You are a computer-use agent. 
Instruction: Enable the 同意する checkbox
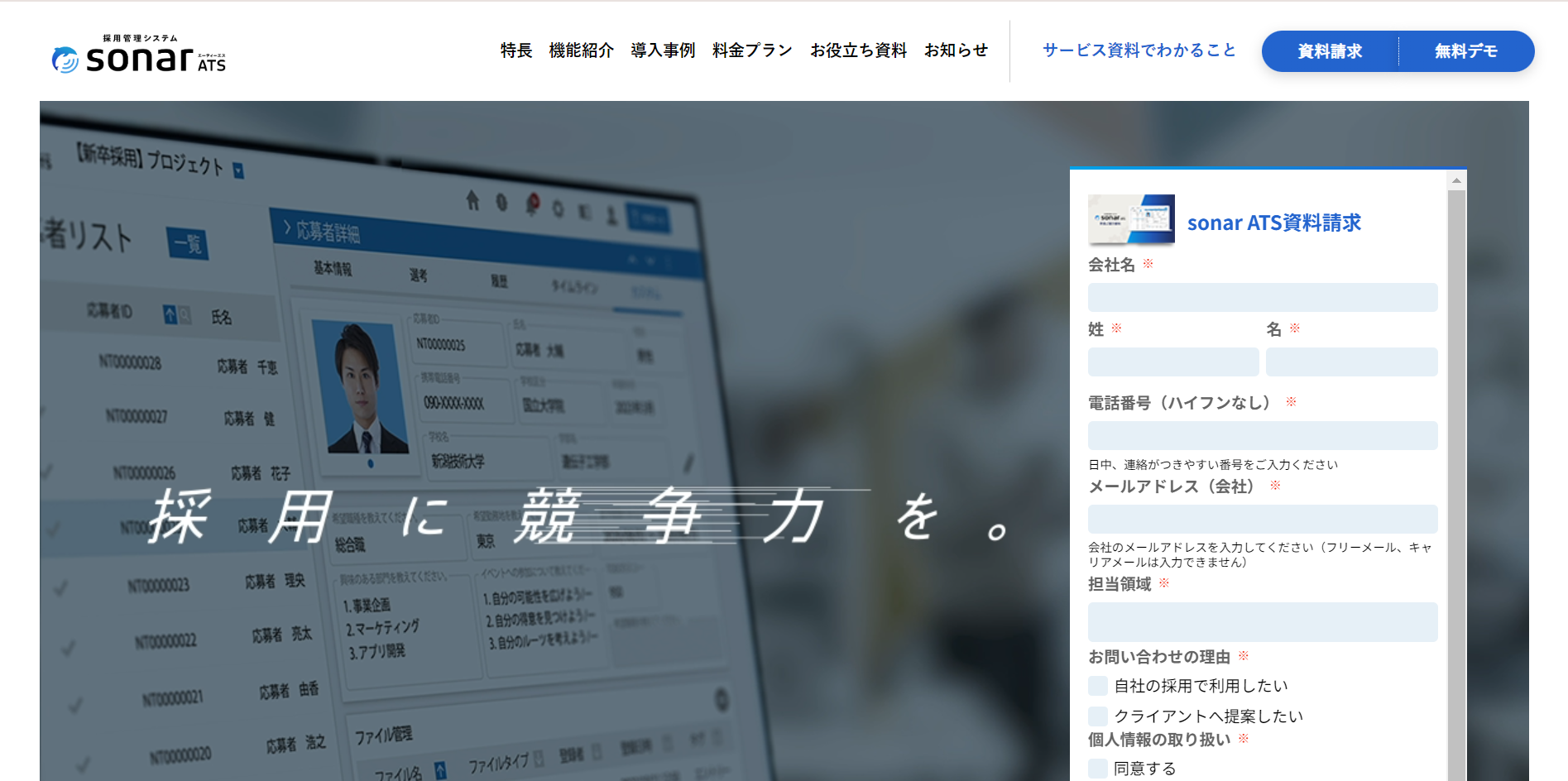tap(1098, 769)
